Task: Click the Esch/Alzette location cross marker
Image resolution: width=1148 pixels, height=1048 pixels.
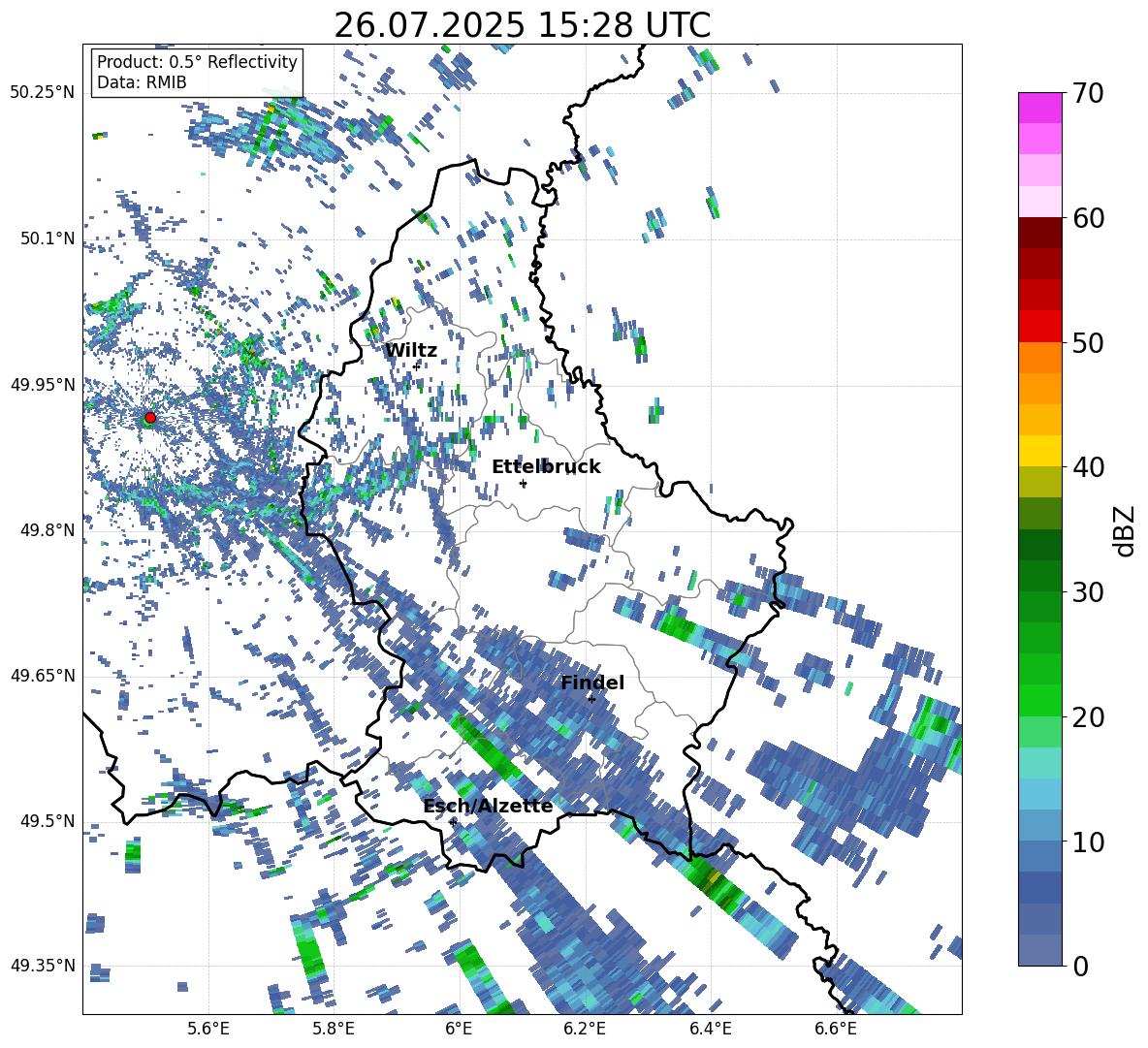Action: (453, 822)
